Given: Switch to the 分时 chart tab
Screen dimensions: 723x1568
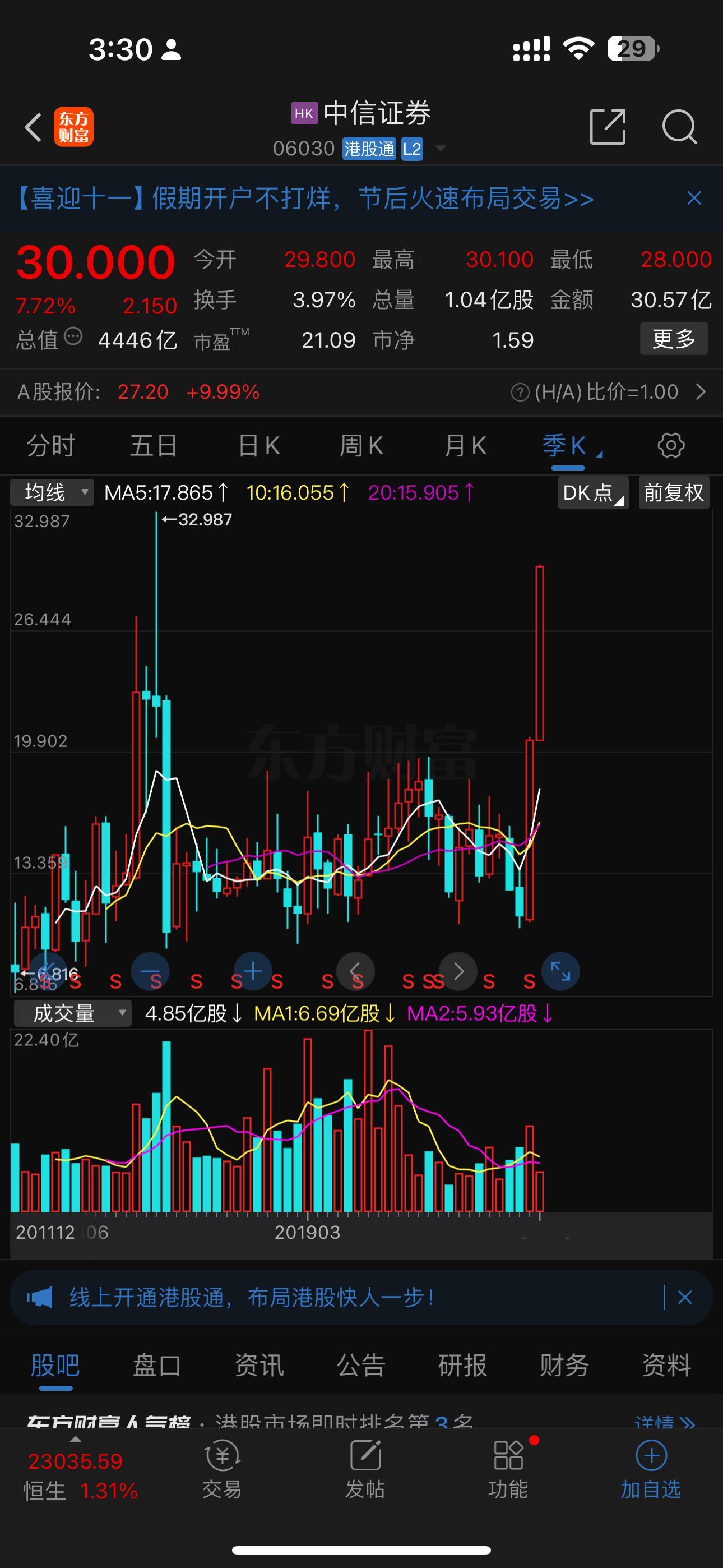Looking at the screenshot, I should 50,446.
